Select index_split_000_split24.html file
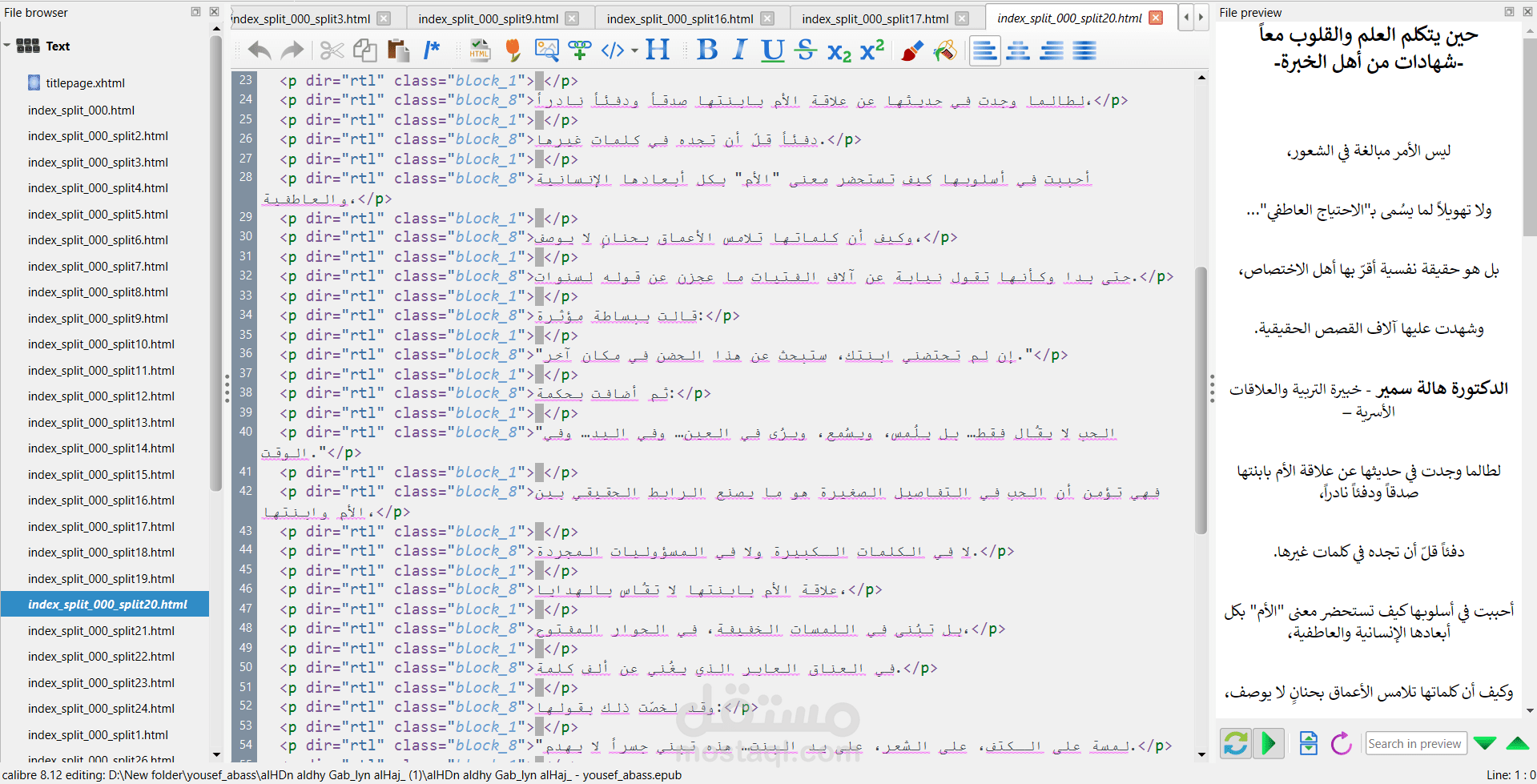This screenshot has width=1537, height=784. pyautogui.click(x=101, y=709)
